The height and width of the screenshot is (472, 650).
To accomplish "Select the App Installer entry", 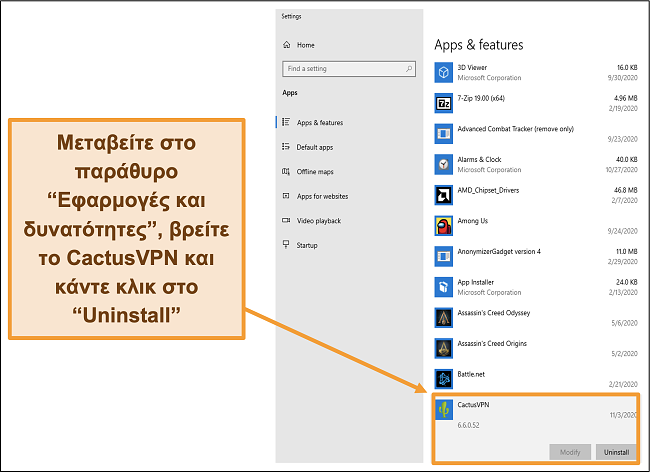I will point(475,282).
